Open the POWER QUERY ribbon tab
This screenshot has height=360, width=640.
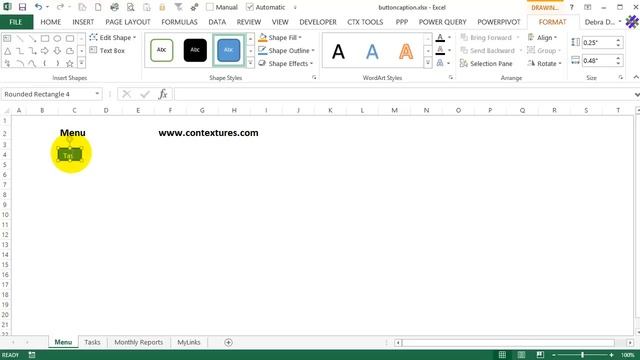[442, 22]
